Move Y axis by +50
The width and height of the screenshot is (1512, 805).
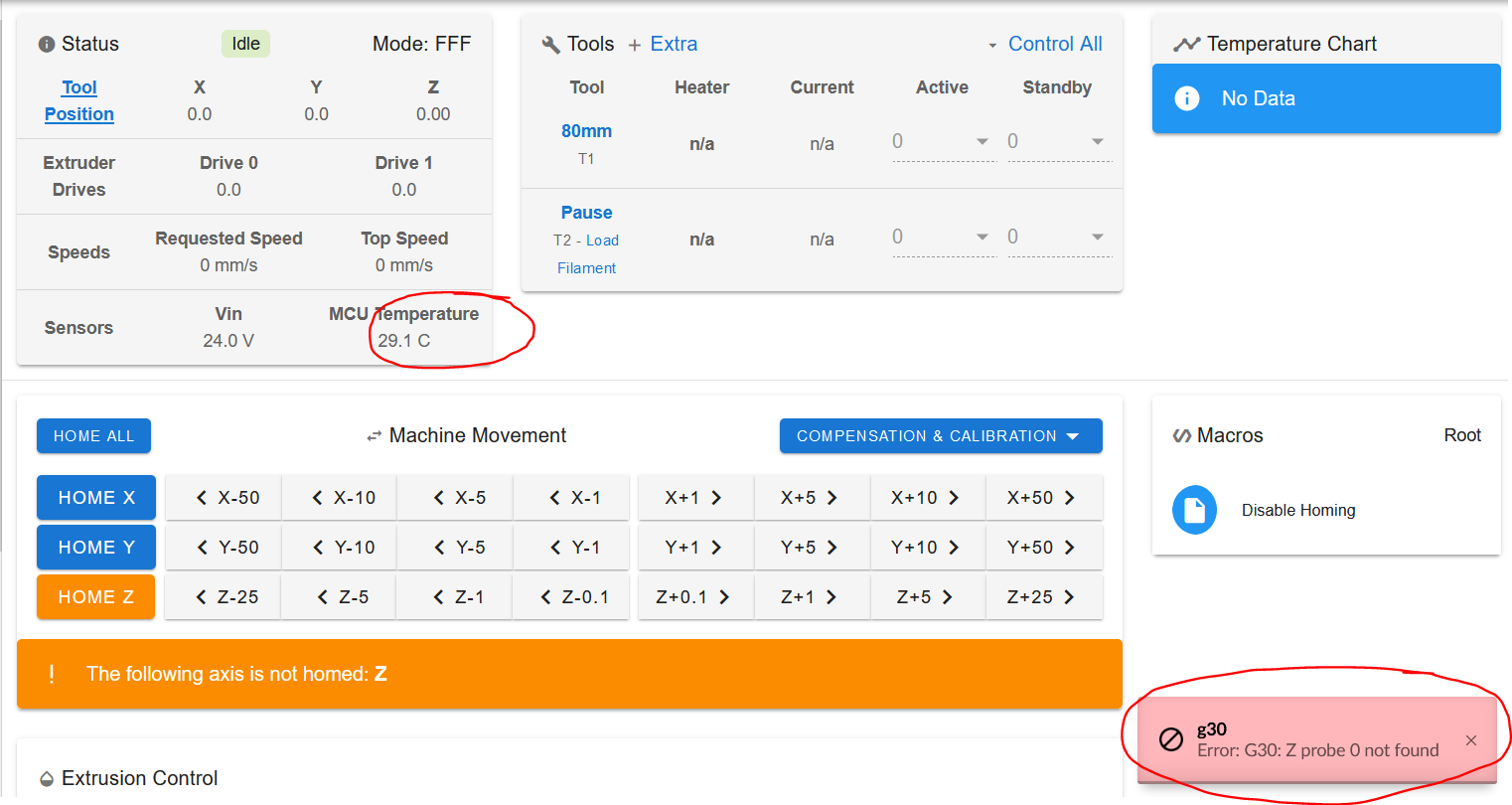click(x=1044, y=548)
